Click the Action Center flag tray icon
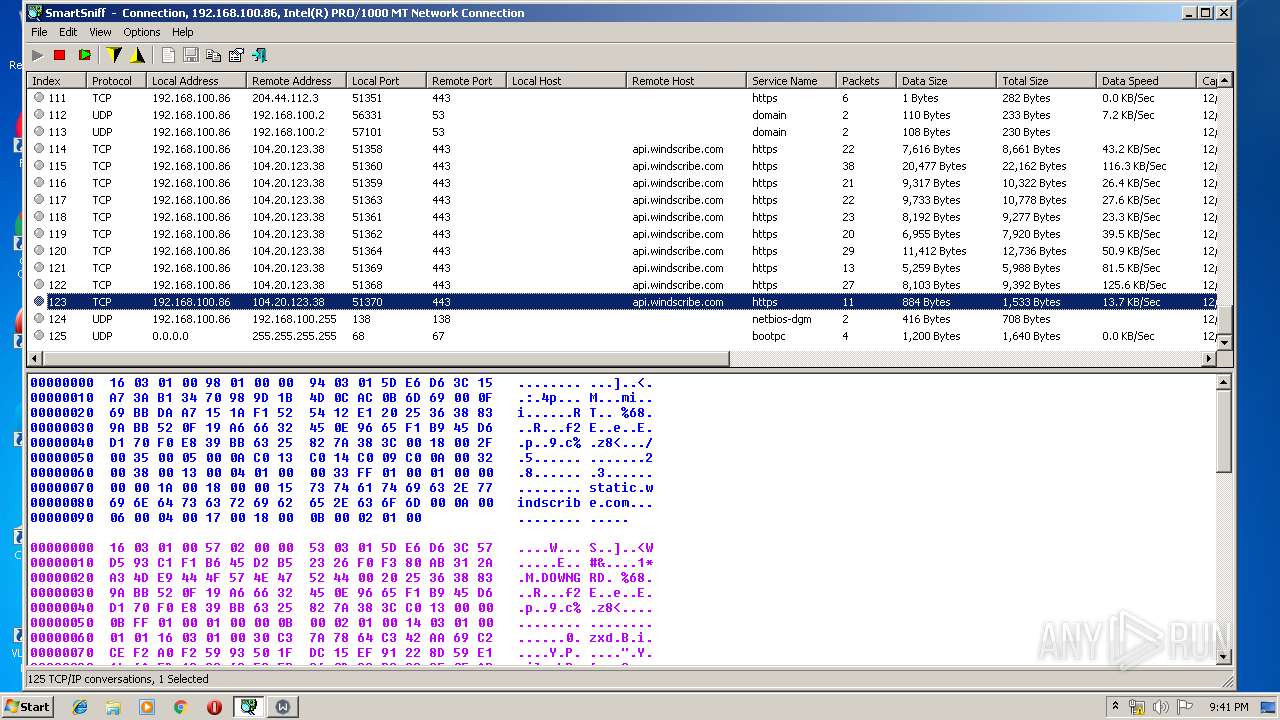This screenshot has width=1280, height=720. pos(1183,707)
